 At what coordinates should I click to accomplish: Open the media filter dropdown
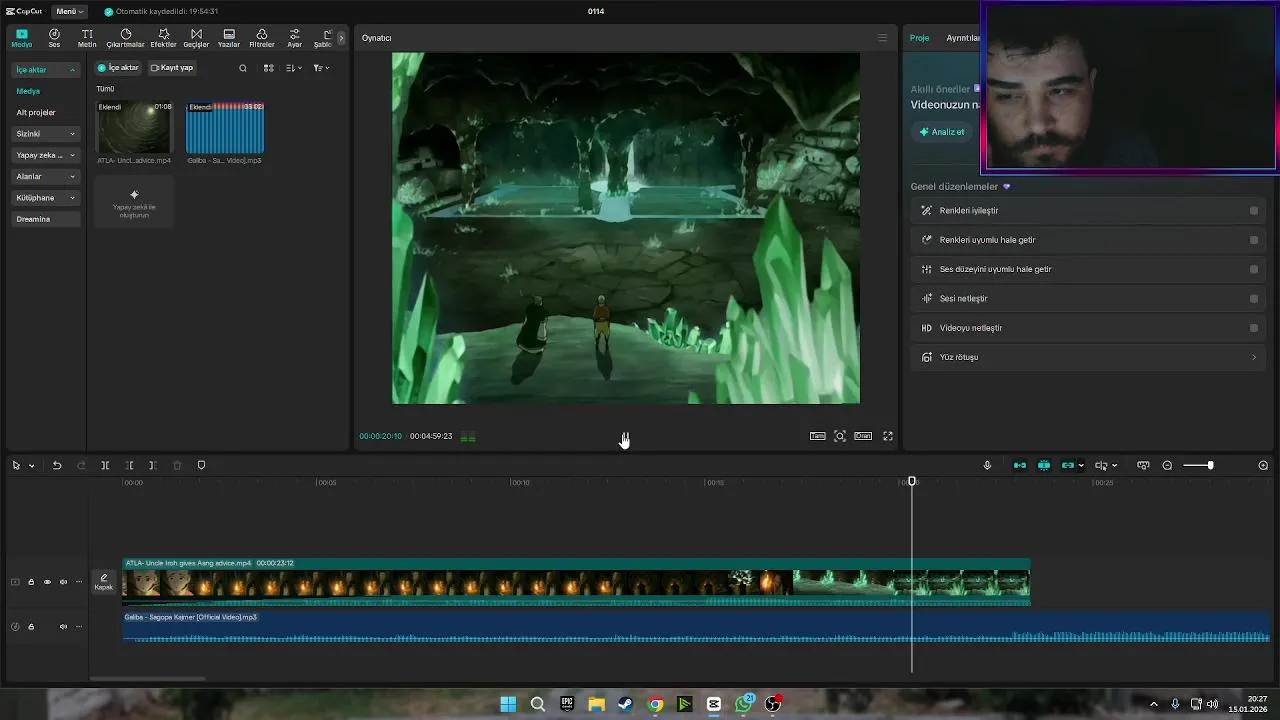321,68
